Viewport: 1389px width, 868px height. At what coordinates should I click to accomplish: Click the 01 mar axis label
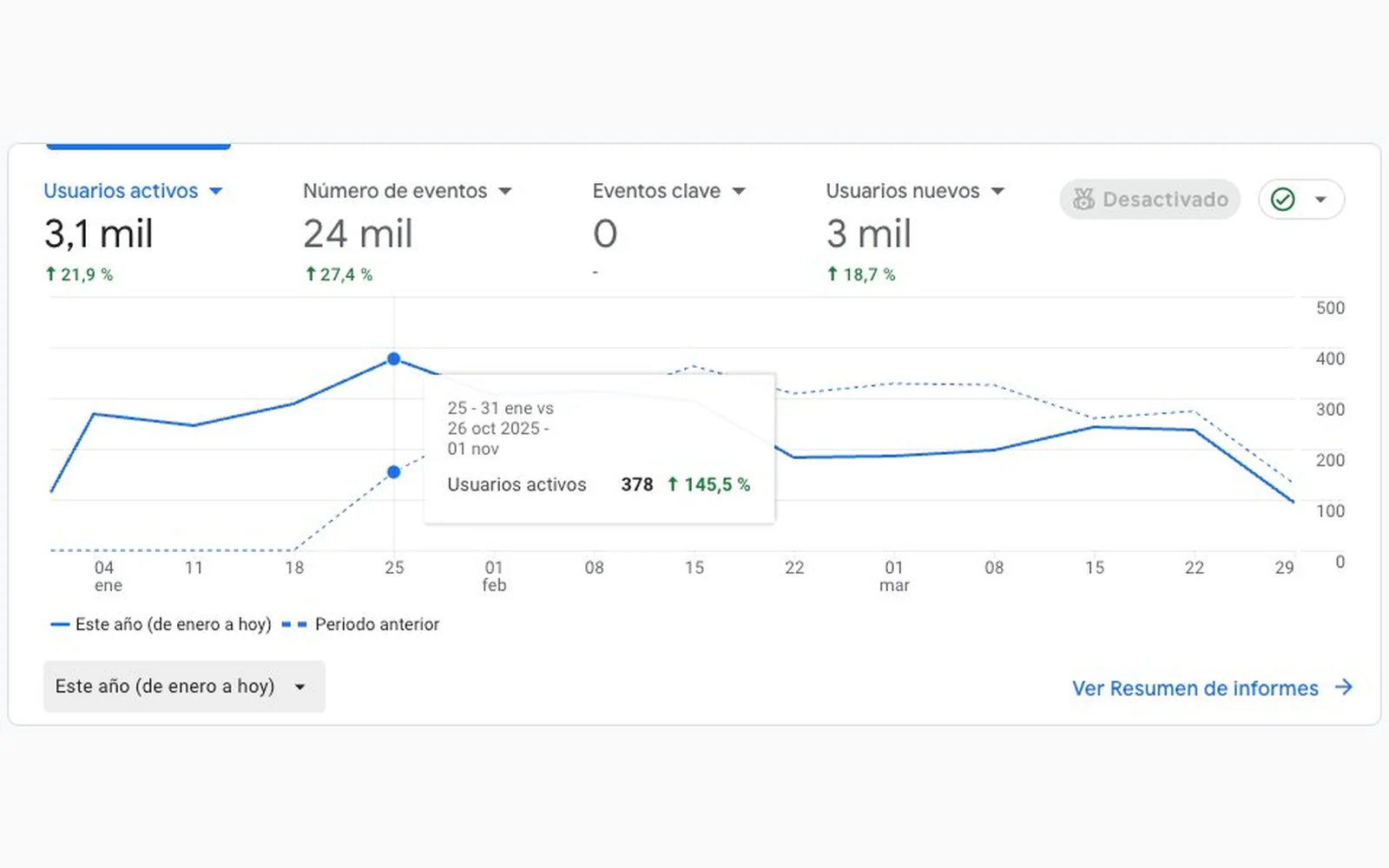point(894,576)
